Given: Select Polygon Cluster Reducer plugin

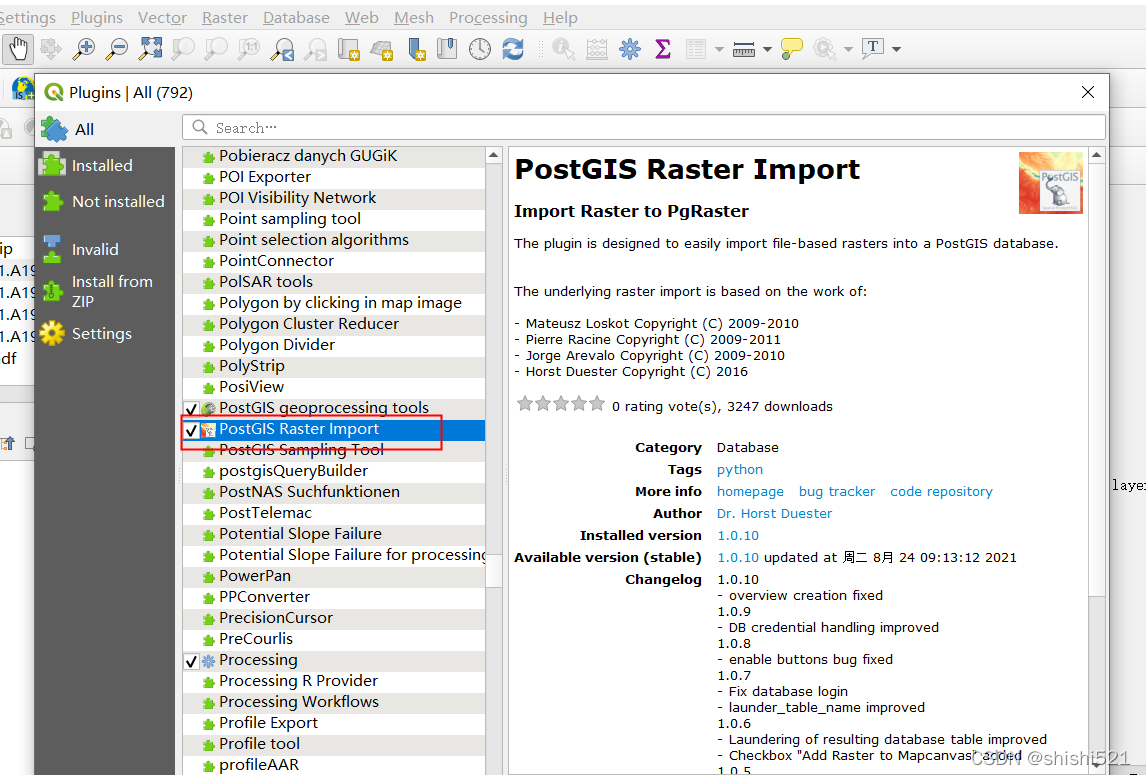Looking at the screenshot, I should click(x=334, y=324).
